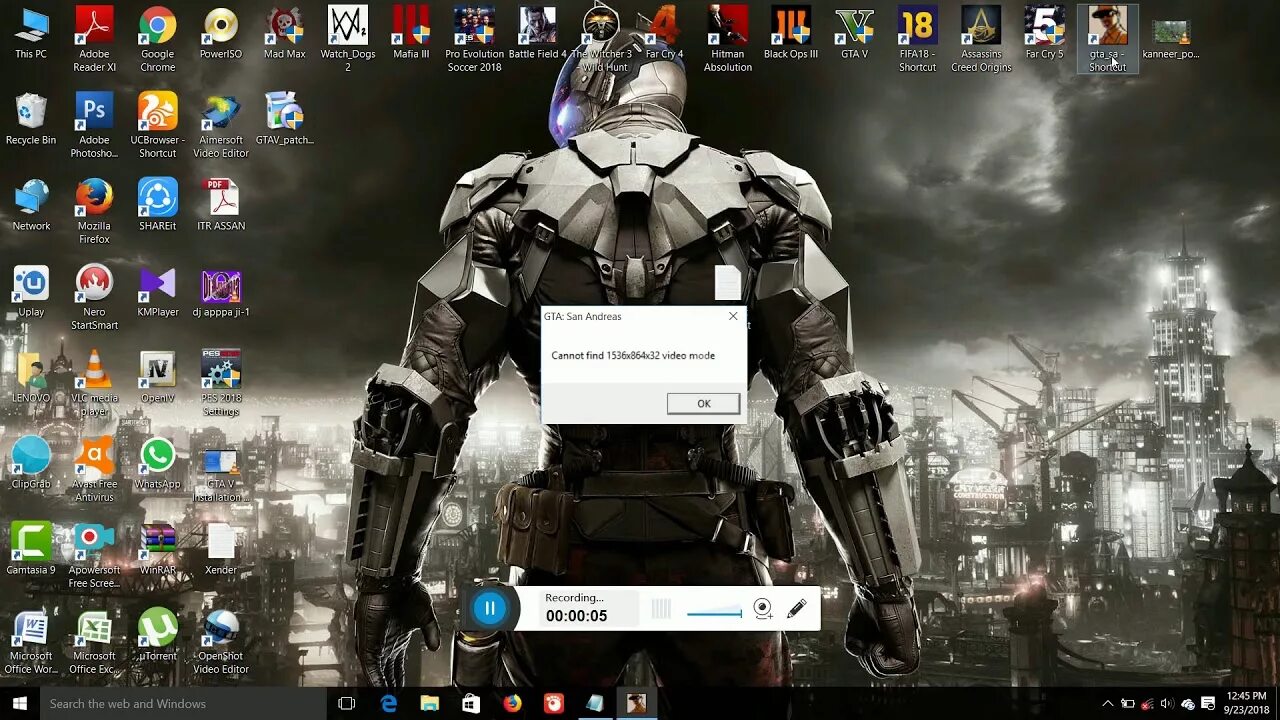The height and width of the screenshot is (720, 1280).
Task: Select the Watch_Dogs 2 shortcut
Action: pos(348,39)
